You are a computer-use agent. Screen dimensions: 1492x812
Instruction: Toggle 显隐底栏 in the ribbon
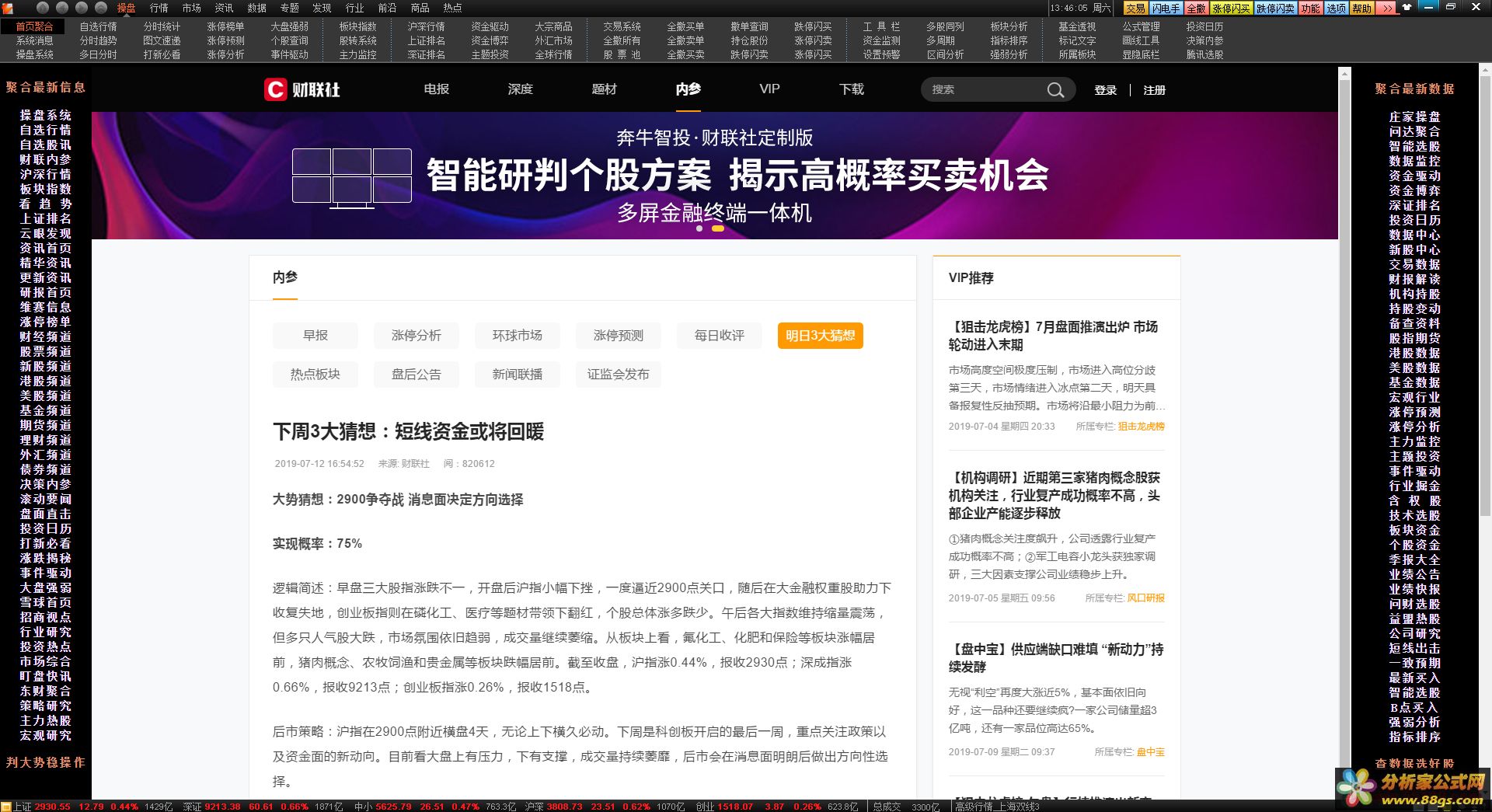(1141, 54)
